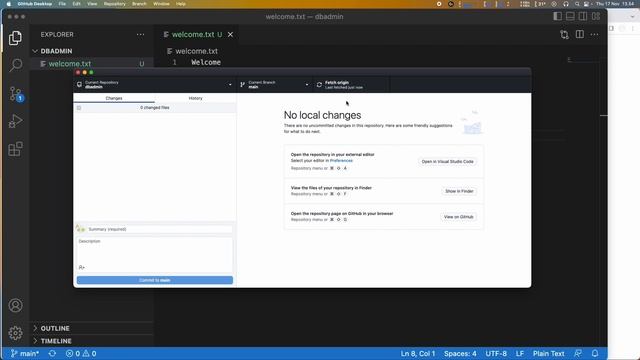Open the Repository menu in macOS menu bar
This screenshot has width=640, height=360.
tap(115, 4)
